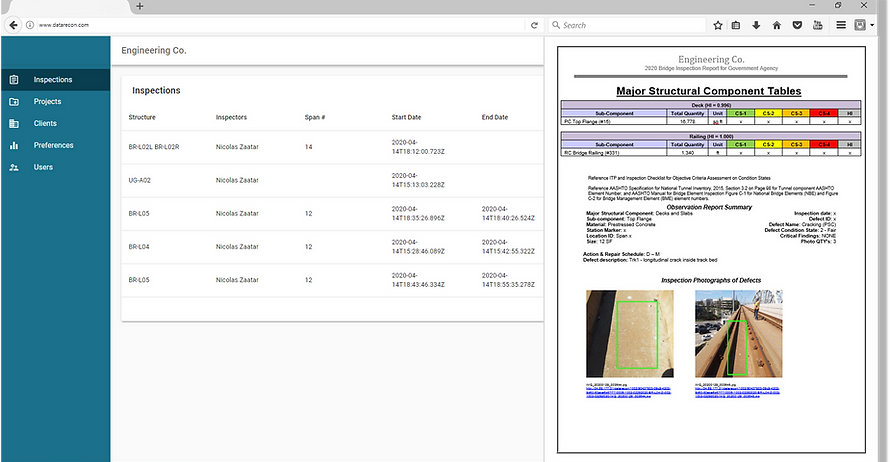Click the Clients building icon
Viewport: 890px width, 462px height.
point(14,123)
